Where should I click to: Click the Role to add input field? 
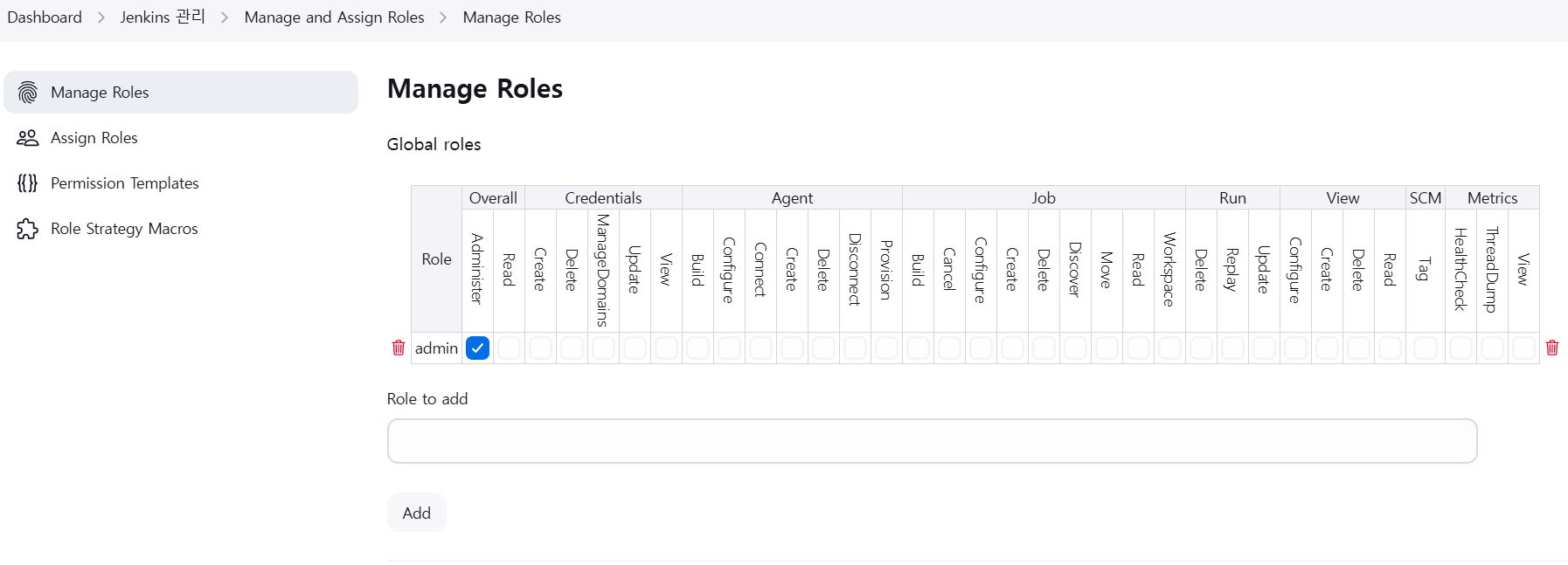932,441
